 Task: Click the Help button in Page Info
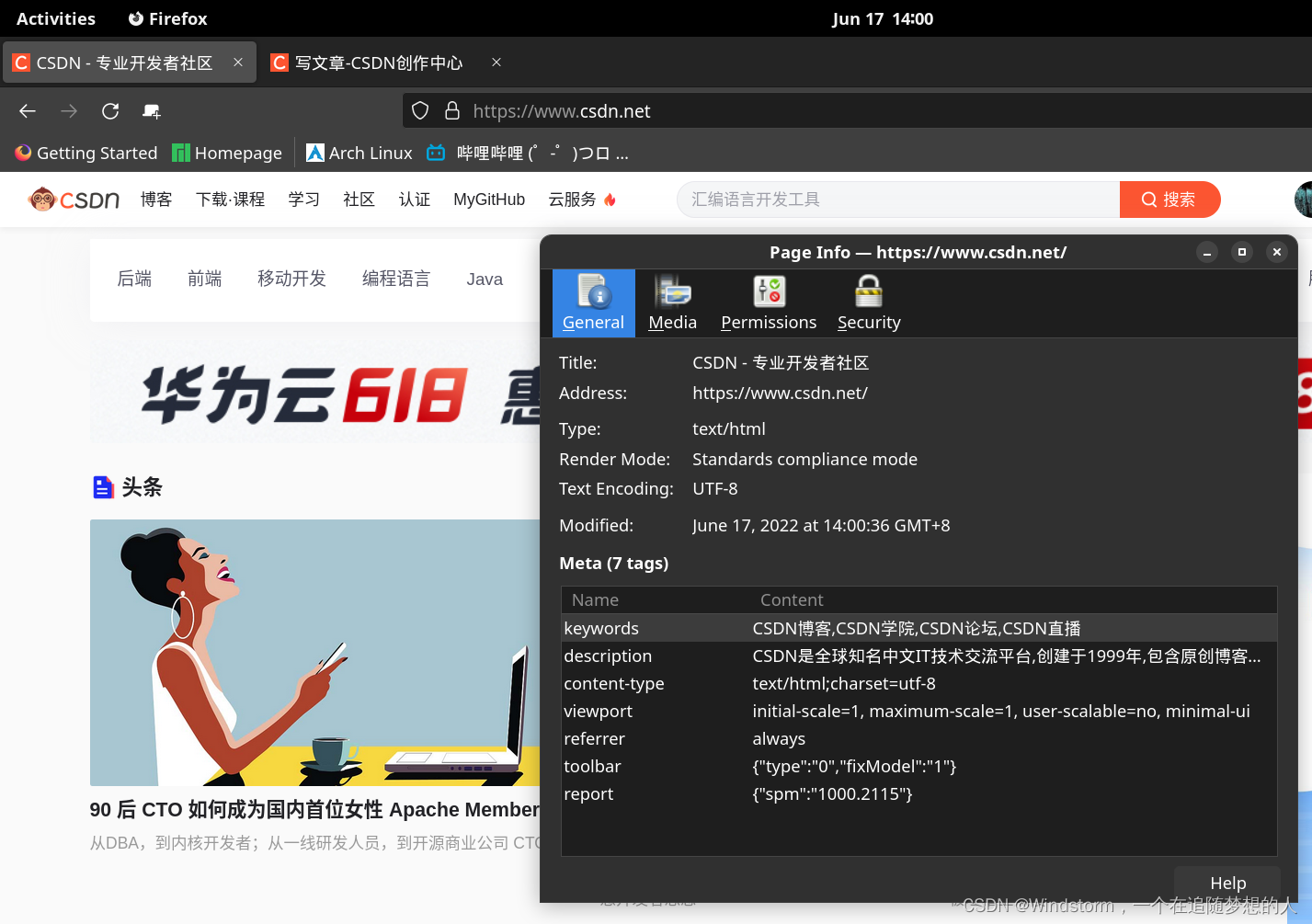pos(1227,883)
